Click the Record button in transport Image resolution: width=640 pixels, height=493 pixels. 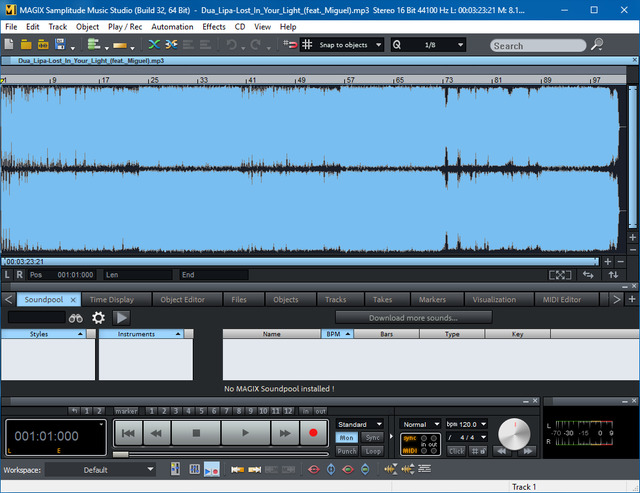tap(313, 433)
